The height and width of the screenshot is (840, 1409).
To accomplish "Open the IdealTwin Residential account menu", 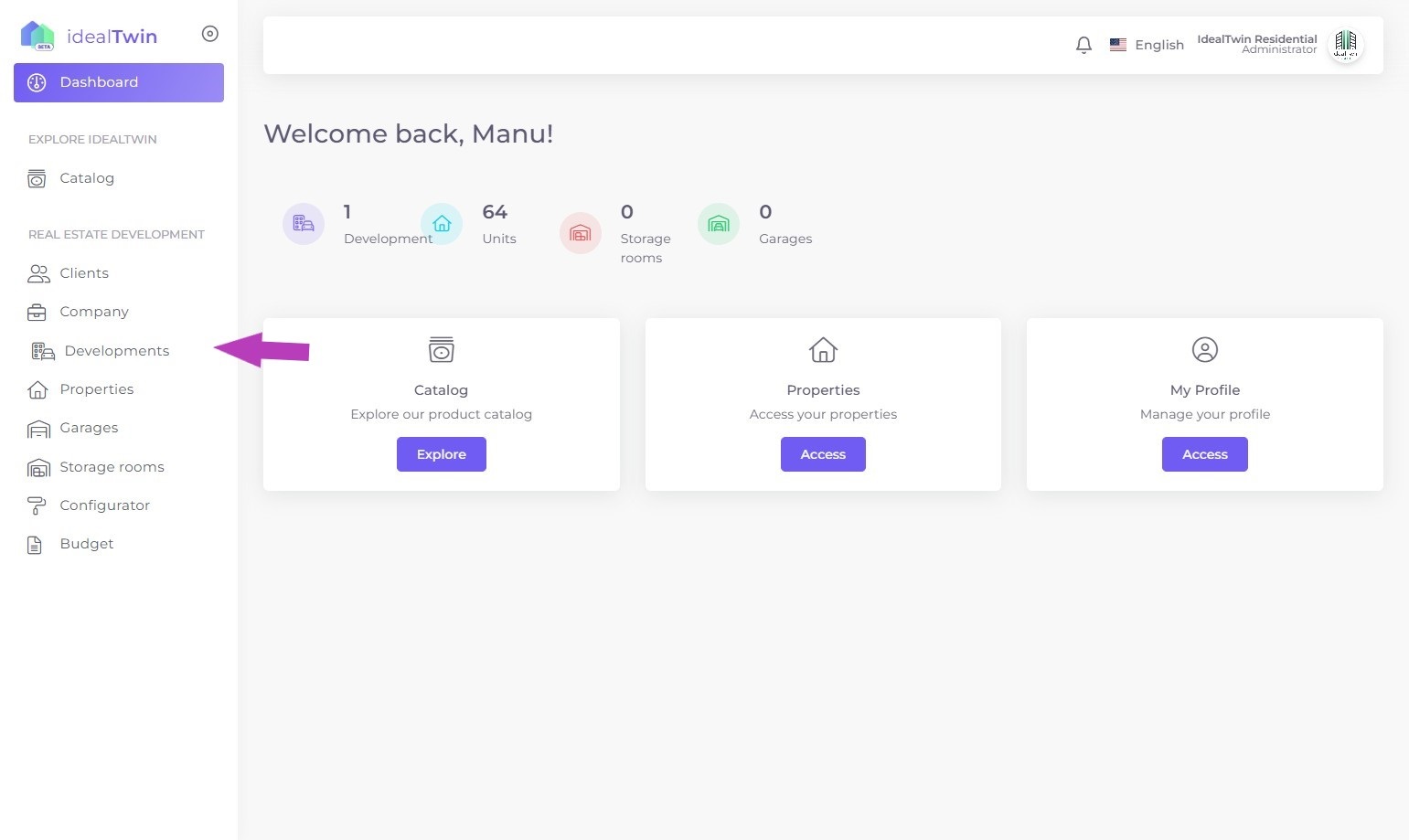I will 1256,44.
